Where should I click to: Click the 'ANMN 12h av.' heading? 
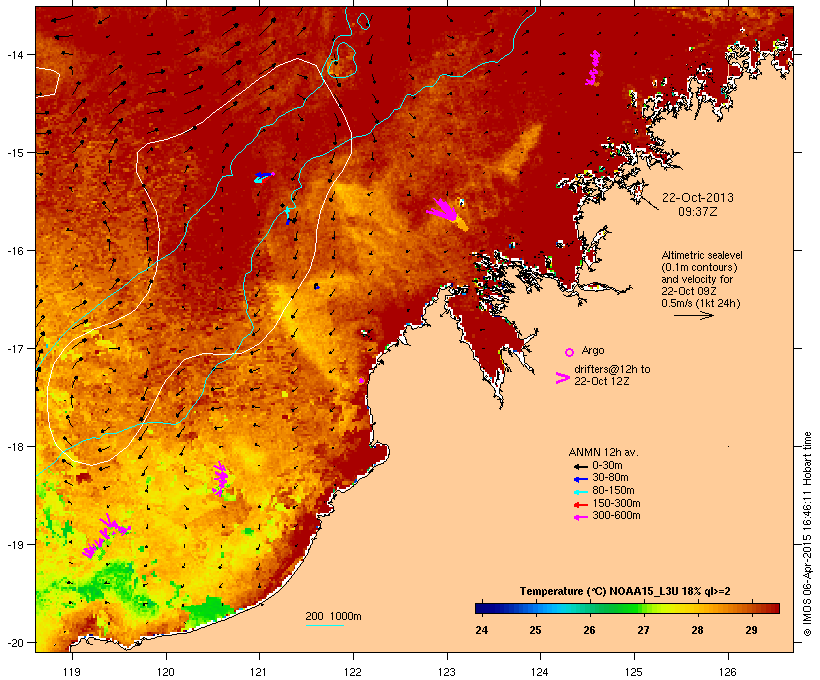pos(603,452)
